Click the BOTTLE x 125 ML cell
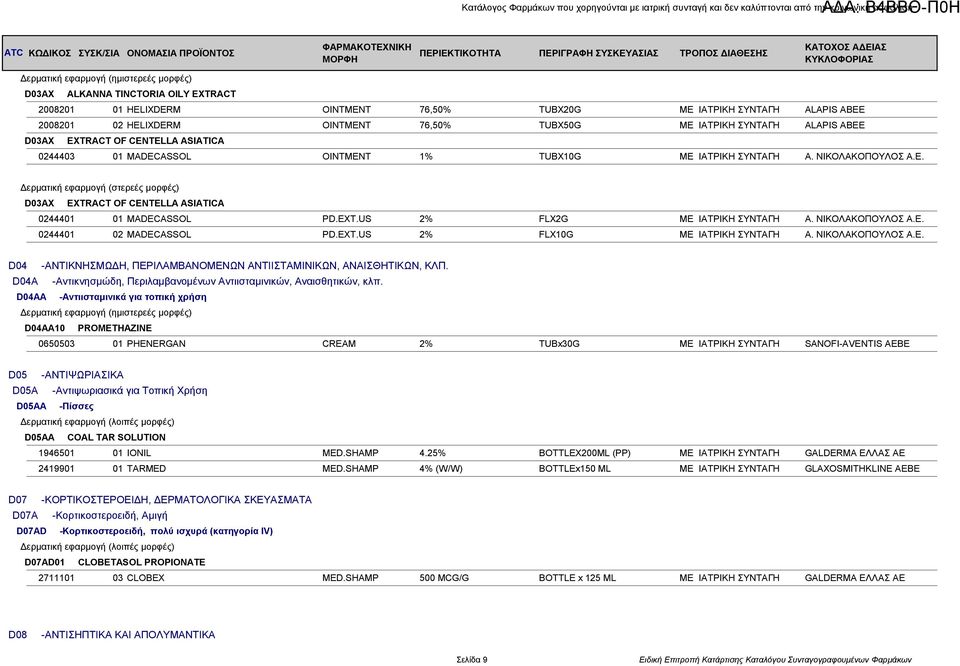This screenshot has height=666, width=960. coord(577,578)
